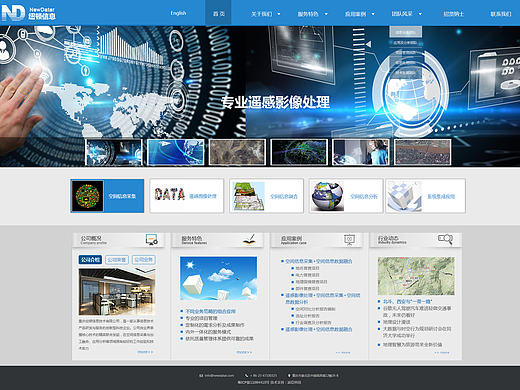Viewport: 520px width, 390px height.
Task: Click the phone number in the footer
Action: (x=264, y=375)
